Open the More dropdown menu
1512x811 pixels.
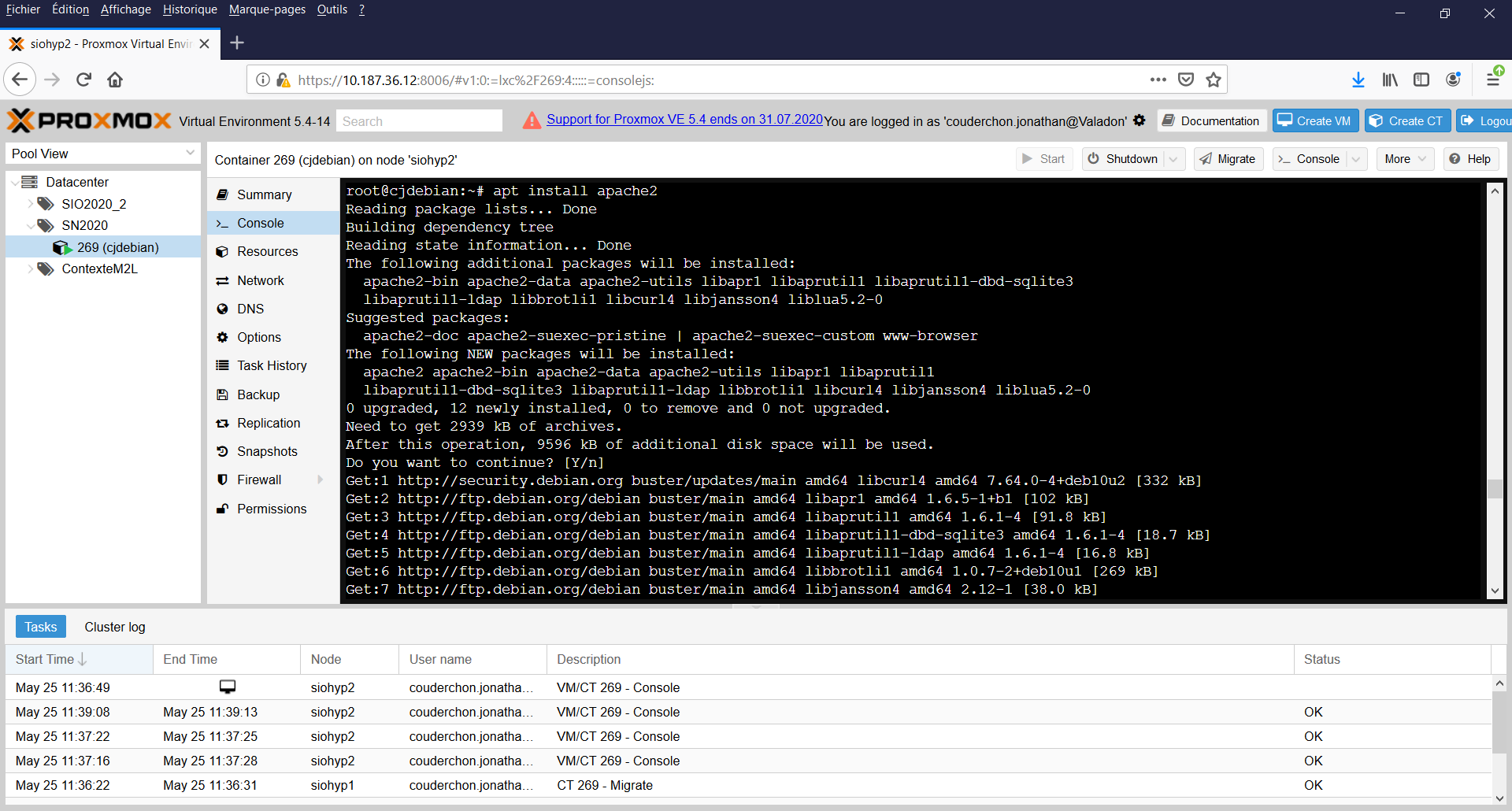point(1406,159)
